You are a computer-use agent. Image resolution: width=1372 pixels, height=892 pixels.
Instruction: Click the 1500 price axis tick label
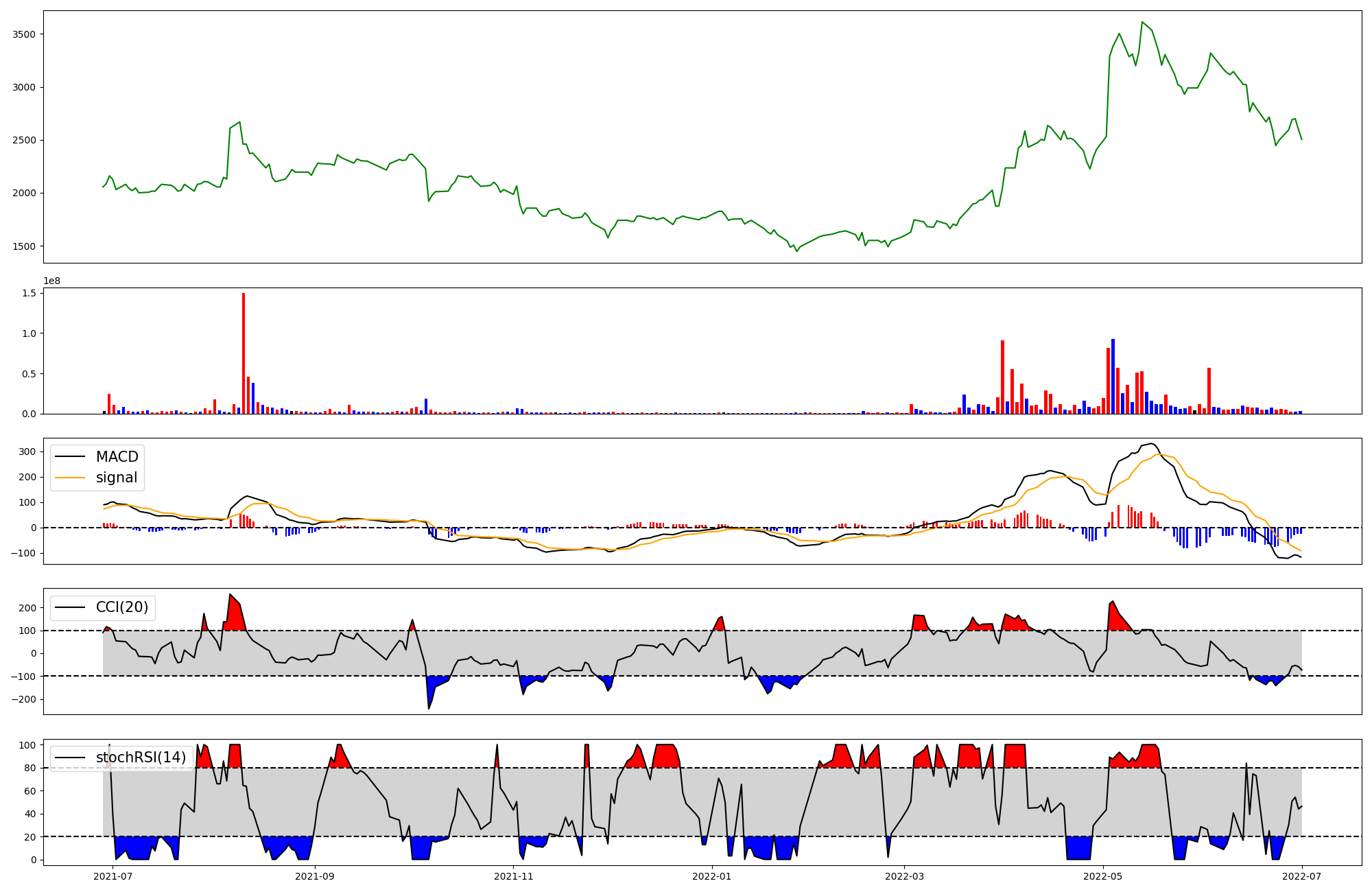click(25, 246)
